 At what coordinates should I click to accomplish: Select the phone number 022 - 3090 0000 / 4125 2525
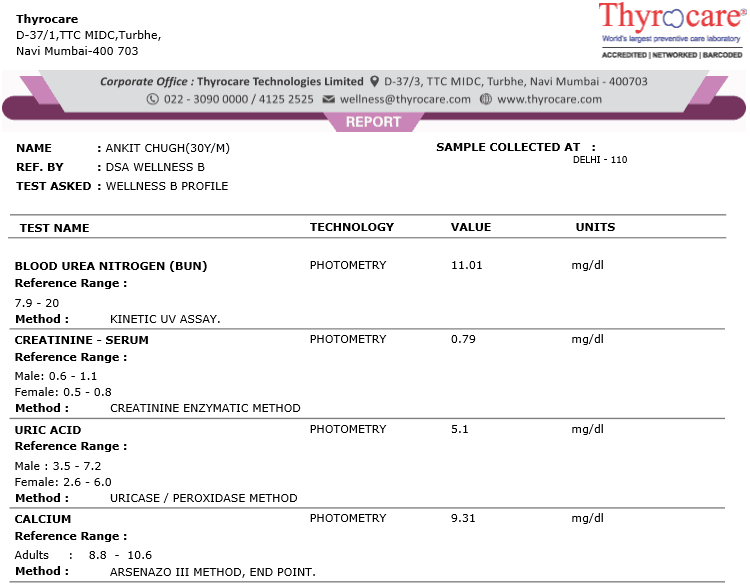coord(239,99)
